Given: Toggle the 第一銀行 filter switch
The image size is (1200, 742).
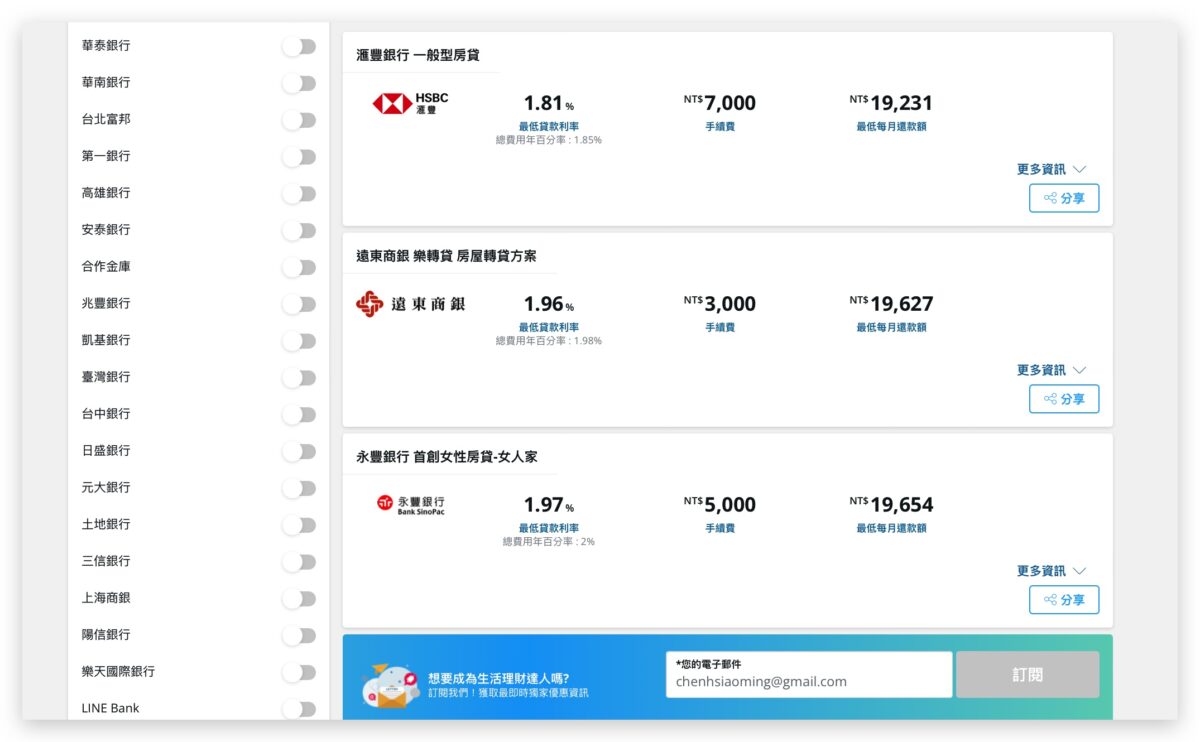Looking at the screenshot, I should coord(299,157).
